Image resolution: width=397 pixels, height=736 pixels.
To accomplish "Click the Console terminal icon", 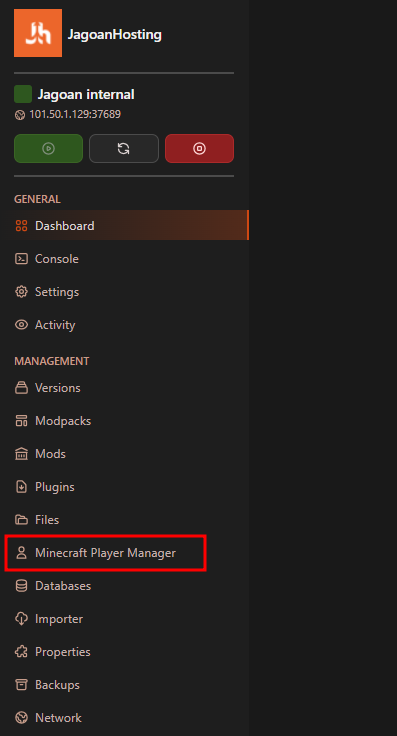I will 22,259.
